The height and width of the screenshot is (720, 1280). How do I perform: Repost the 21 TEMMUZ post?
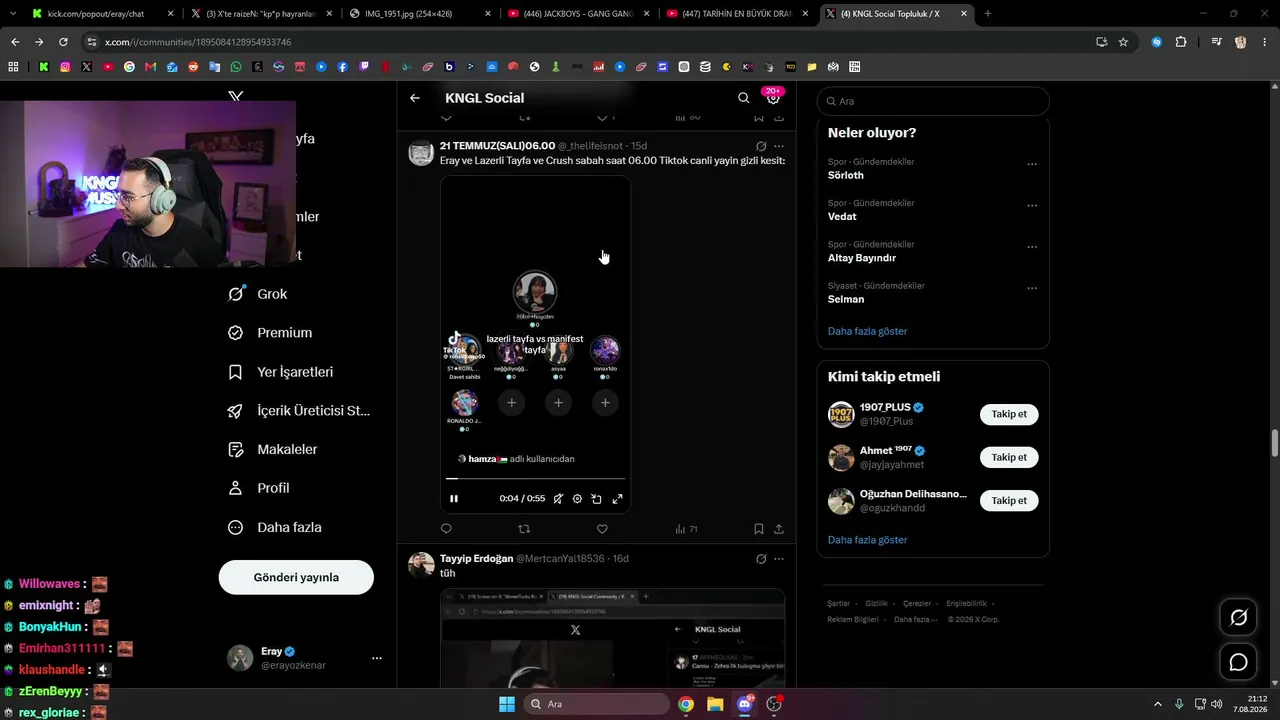(x=524, y=529)
